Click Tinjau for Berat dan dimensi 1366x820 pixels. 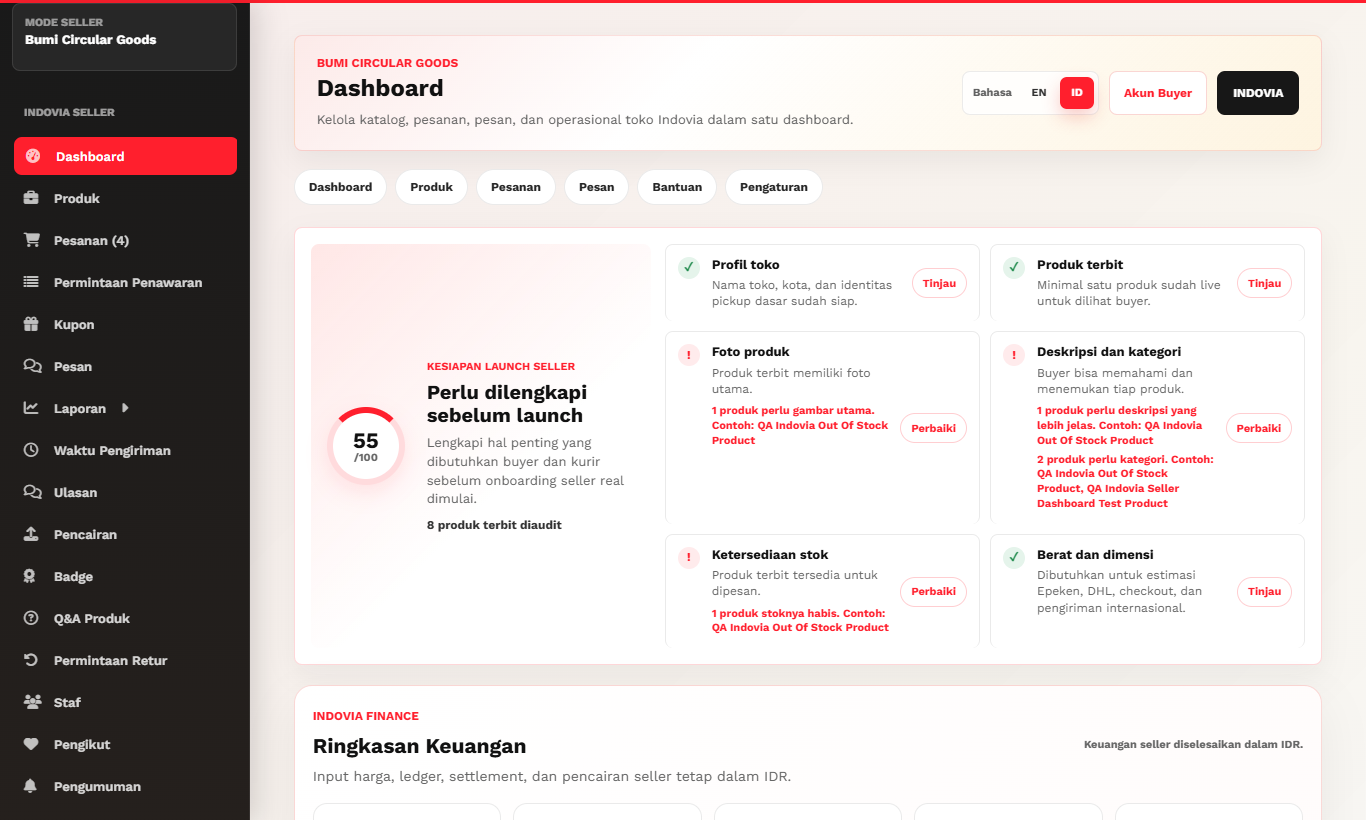(x=1264, y=591)
